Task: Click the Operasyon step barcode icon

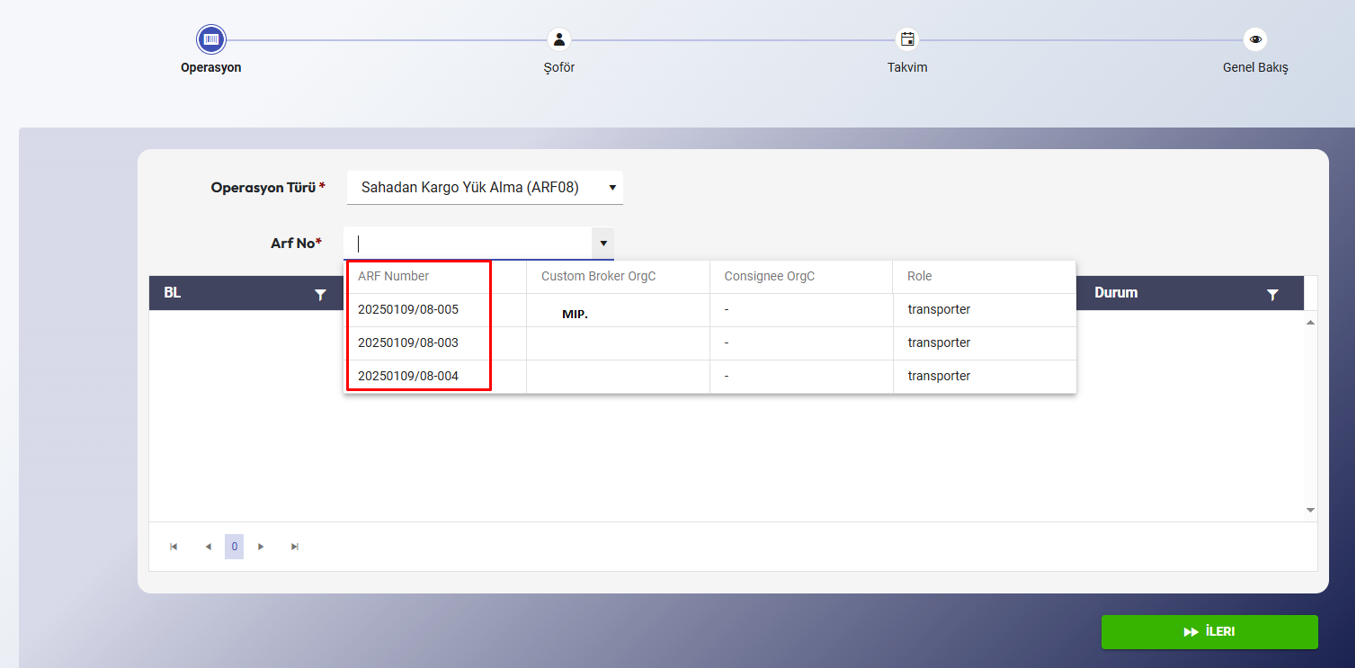Action: coord(211,40)
